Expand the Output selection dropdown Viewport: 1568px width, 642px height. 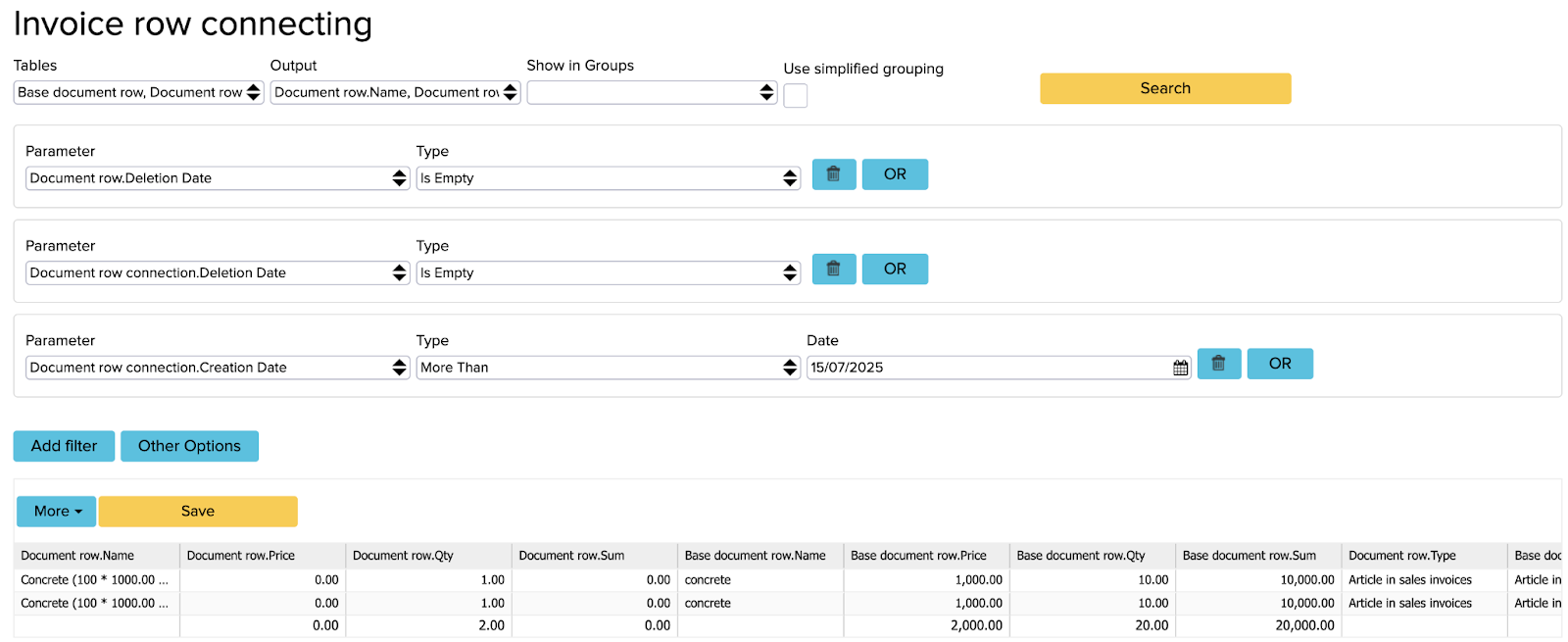click(x=395, y=92)
